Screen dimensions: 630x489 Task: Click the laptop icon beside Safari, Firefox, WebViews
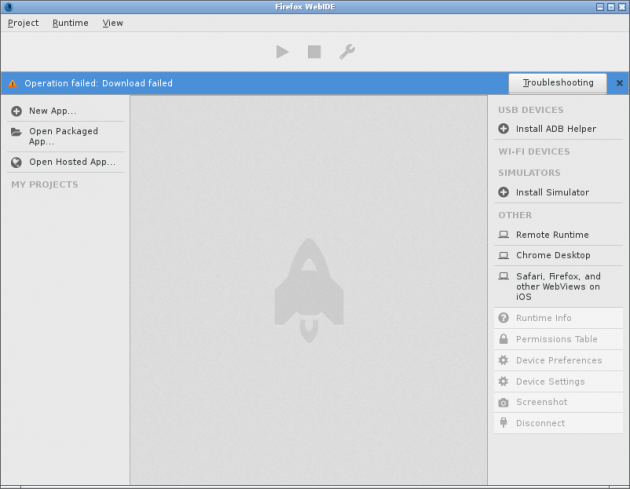[503, 276]
